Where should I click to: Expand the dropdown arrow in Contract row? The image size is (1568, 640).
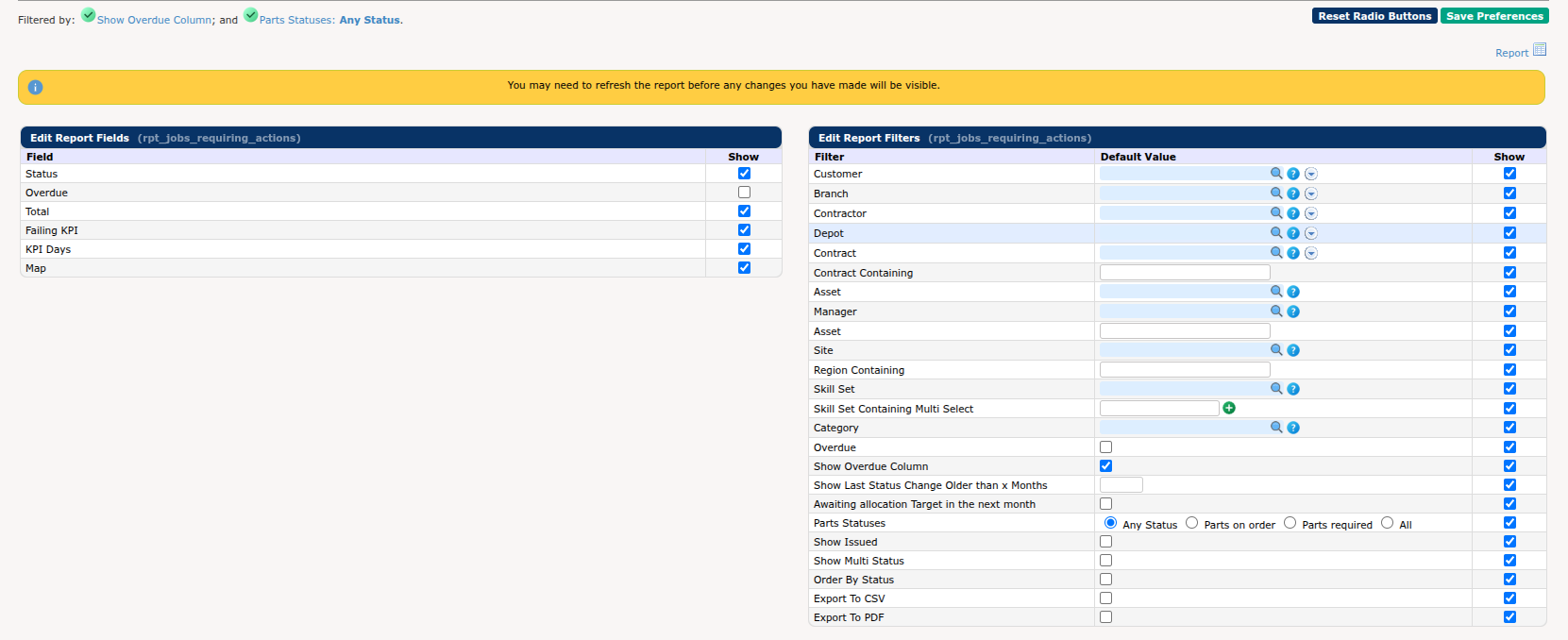[x=1311, y=253]
